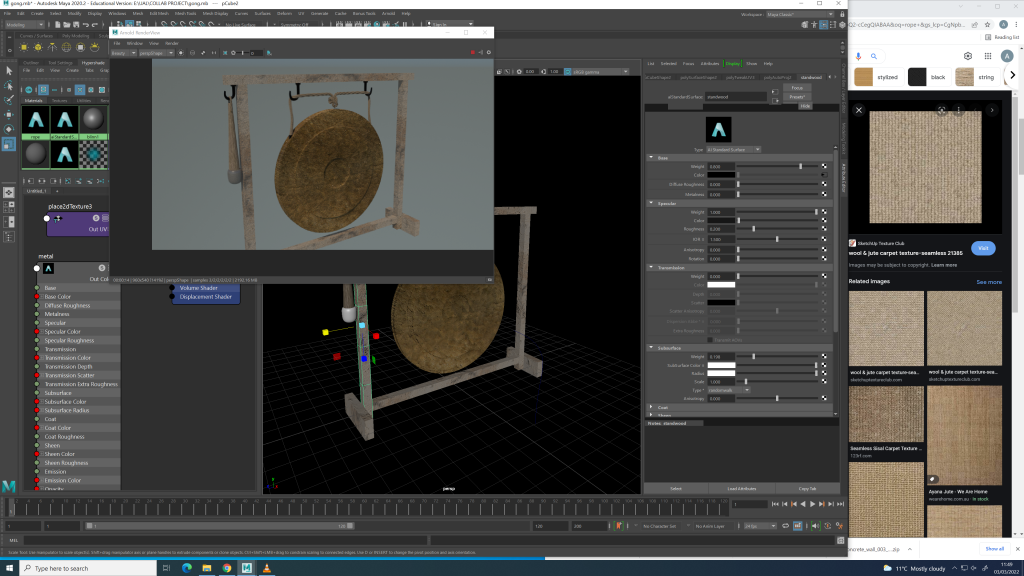Click the Base Color black swatch
The image size is (1024, 576).
pos(721,175)
